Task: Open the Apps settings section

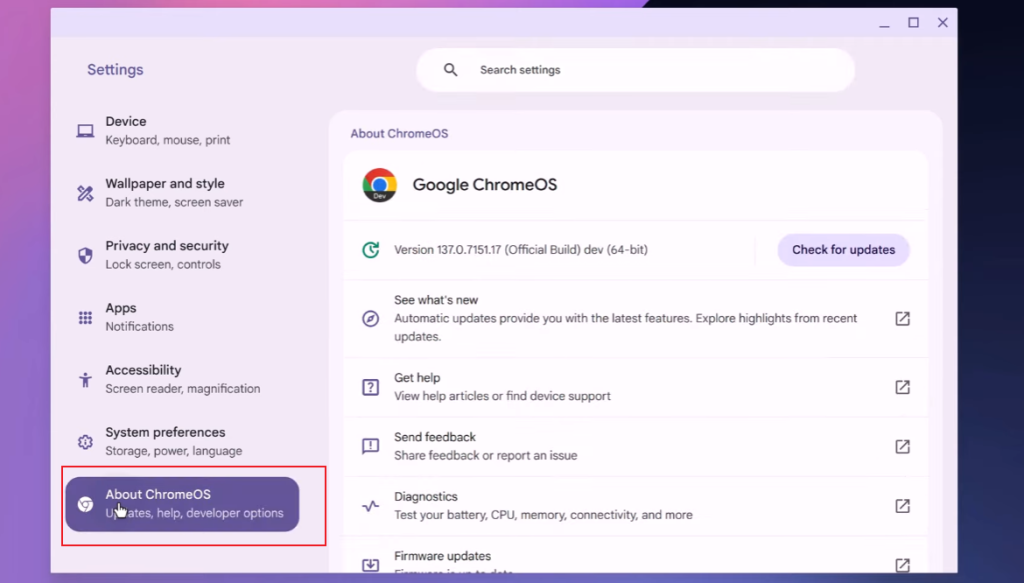Action: point(182,317)
